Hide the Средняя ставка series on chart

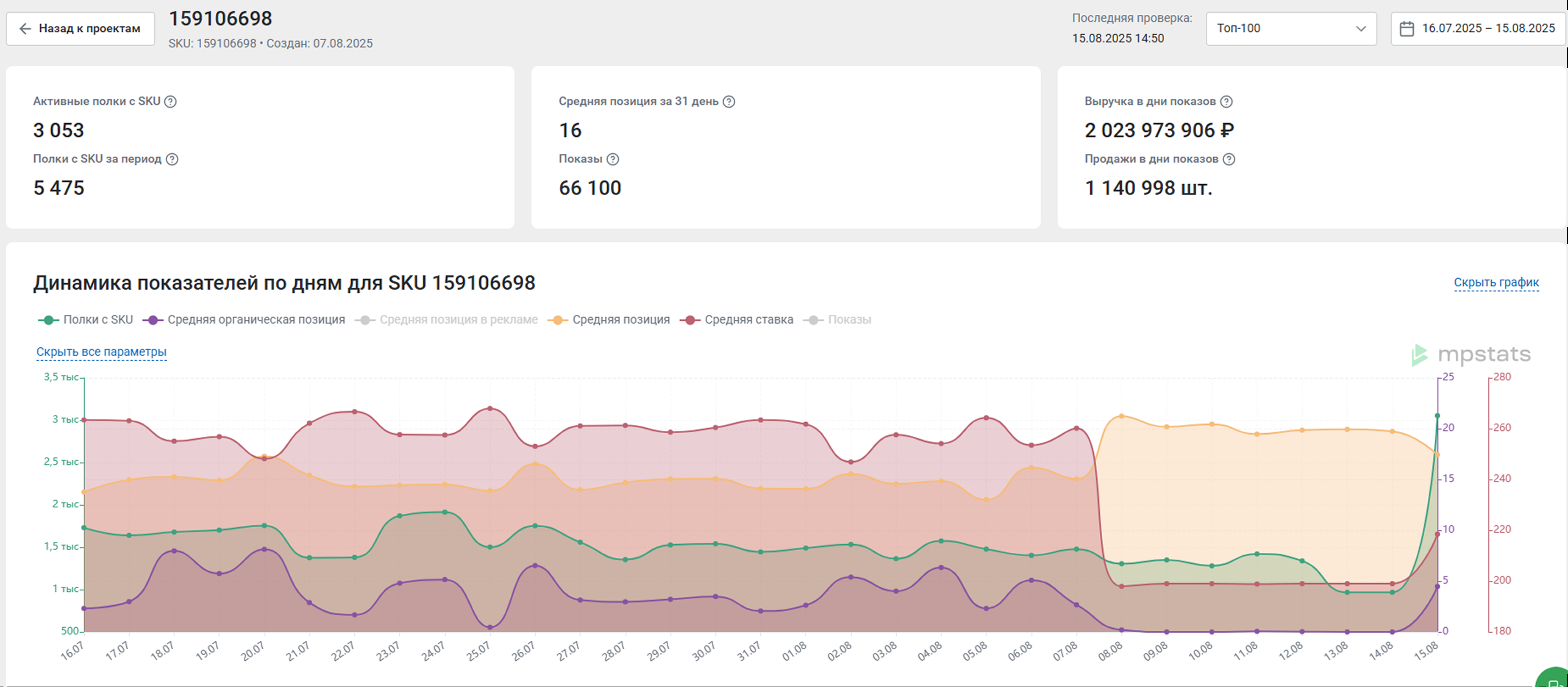[749, 320]
